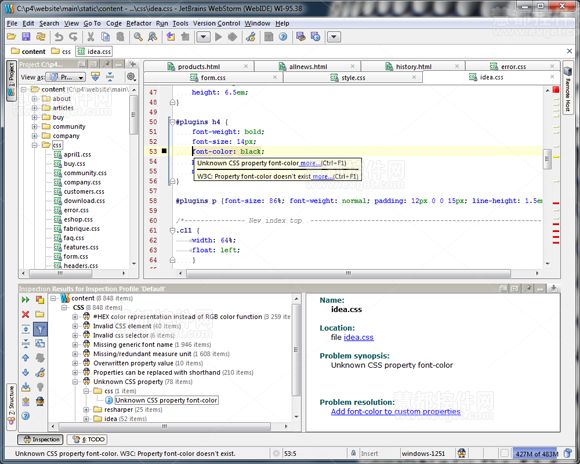The width and height of the screenshot is (580, 464).
Task: Open the View as dropdown
Action: 67,77
